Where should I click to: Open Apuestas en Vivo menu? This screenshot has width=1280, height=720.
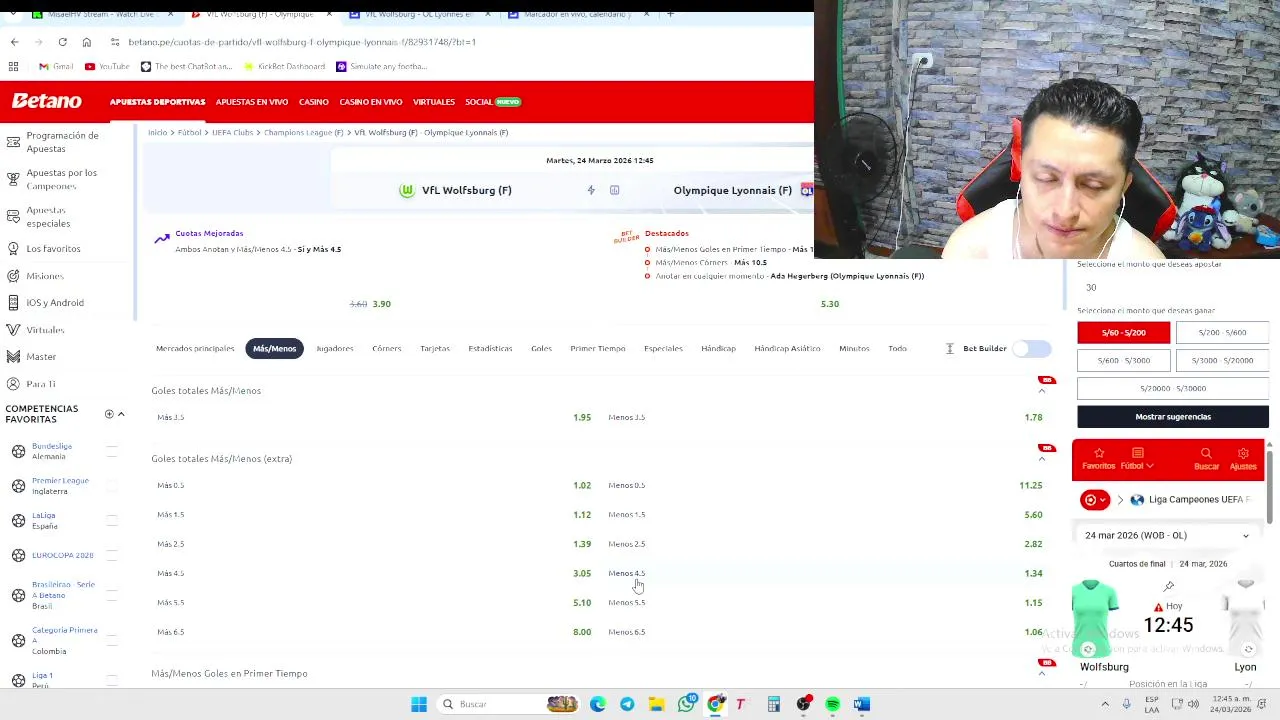click(252, 102)
